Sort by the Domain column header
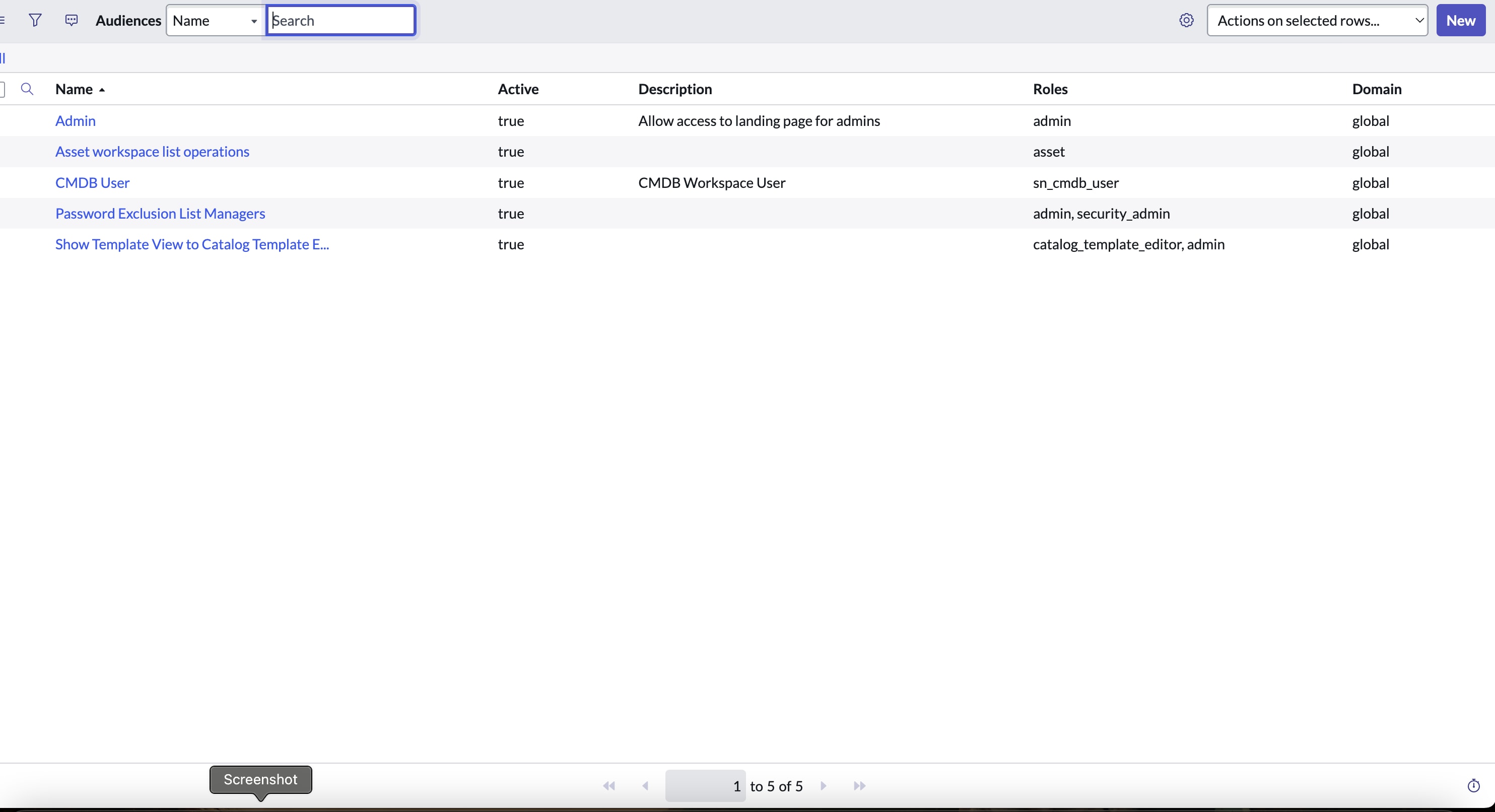This screenshot has width=1495, height=812. pyautogui.click(x=1377, y=89)
